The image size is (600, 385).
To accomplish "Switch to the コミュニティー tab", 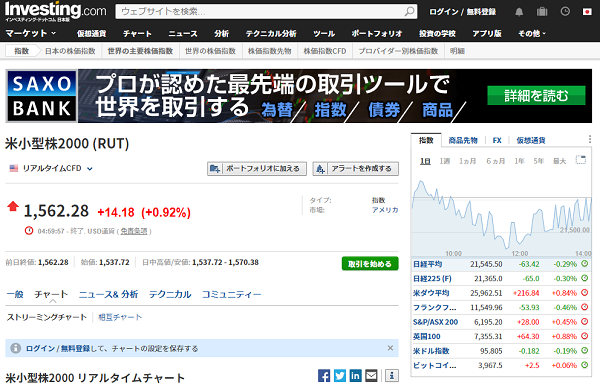I will [x=232, y=294].
